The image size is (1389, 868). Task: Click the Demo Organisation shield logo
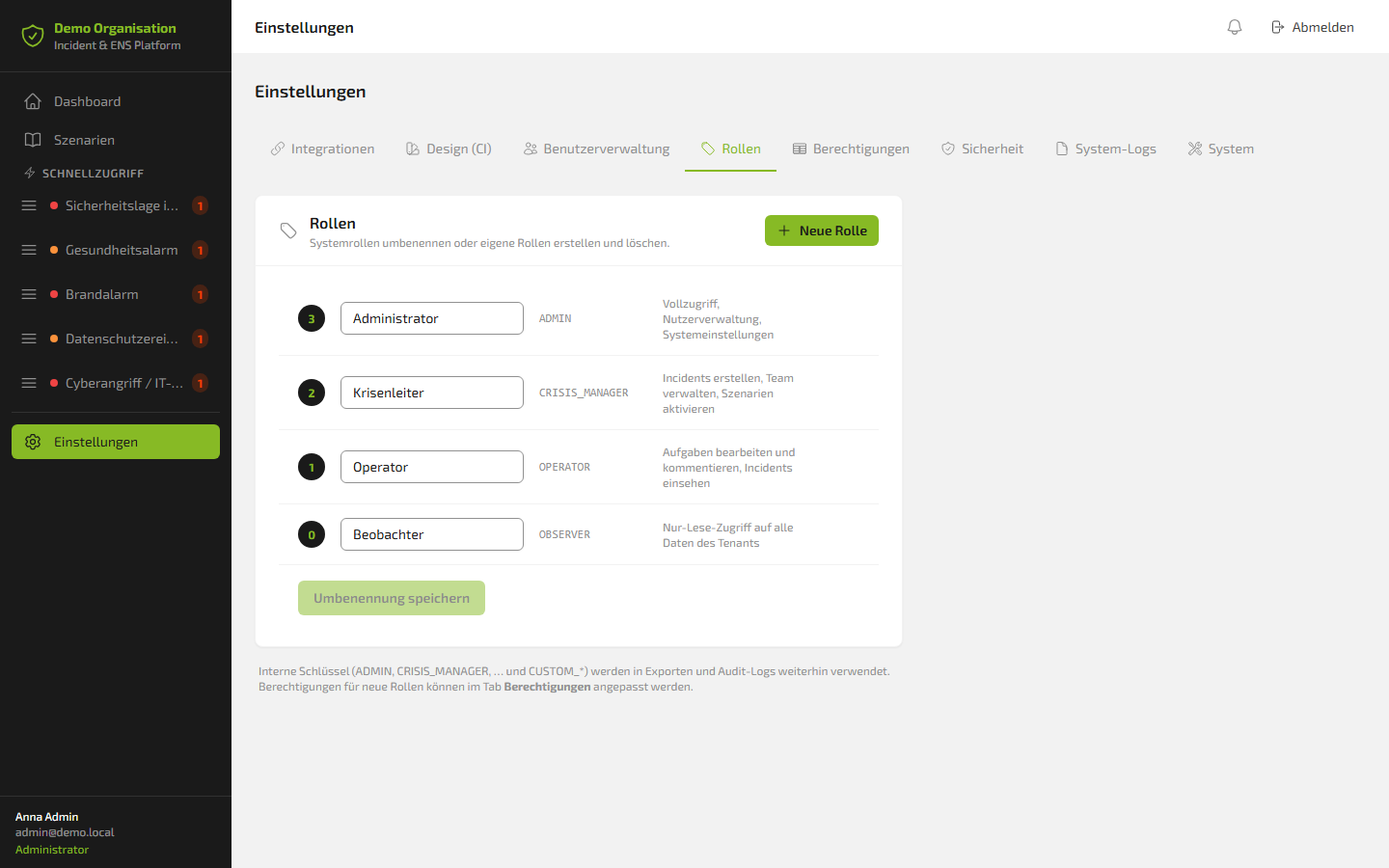click(33, 36)
